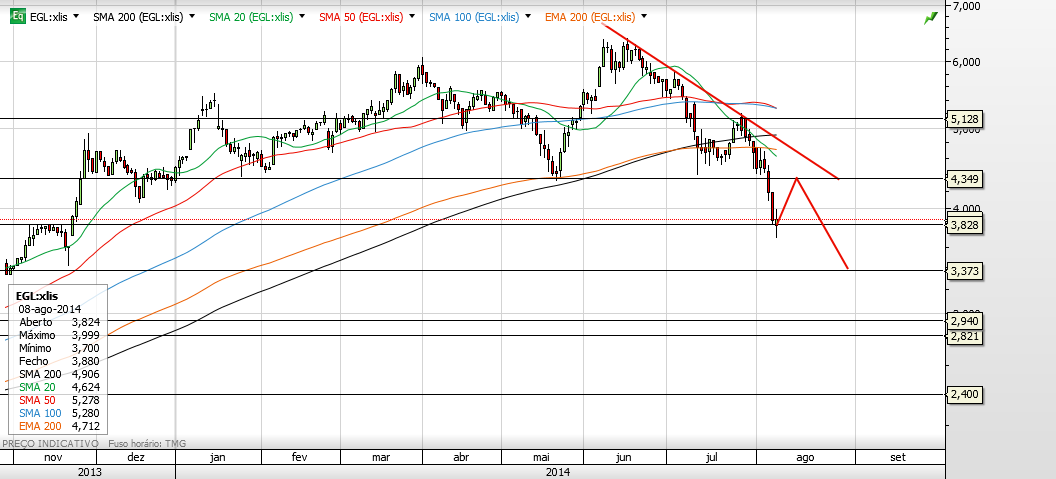Viewport: 1056px width, 479px height.
Task: Click the 2014 year label on axis
Action: click(x=558, y=472)
